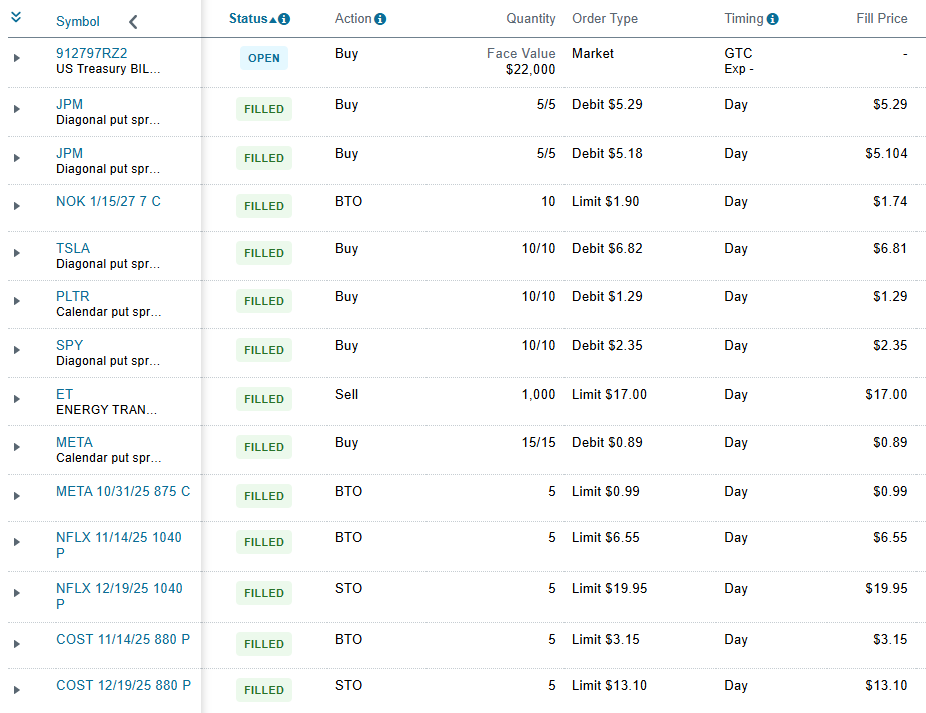Select the 15/15 quantity on META row

(538, 442)
